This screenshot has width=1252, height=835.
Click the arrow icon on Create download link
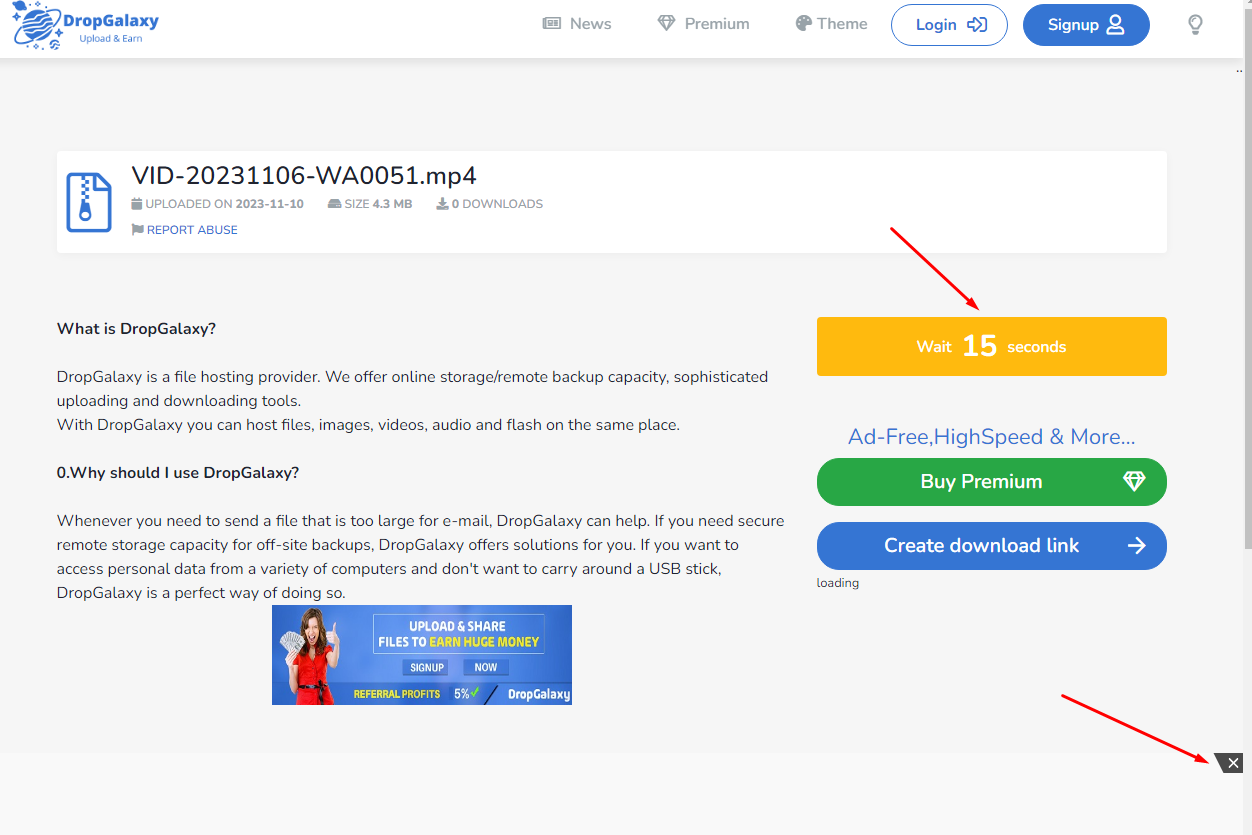[x=1136, y=546]
